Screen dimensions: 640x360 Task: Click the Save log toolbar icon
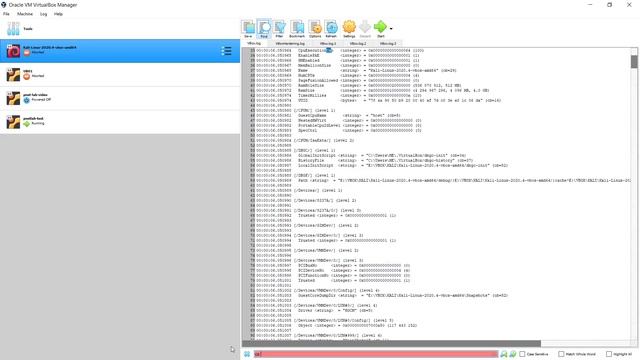tap(248, 27)
